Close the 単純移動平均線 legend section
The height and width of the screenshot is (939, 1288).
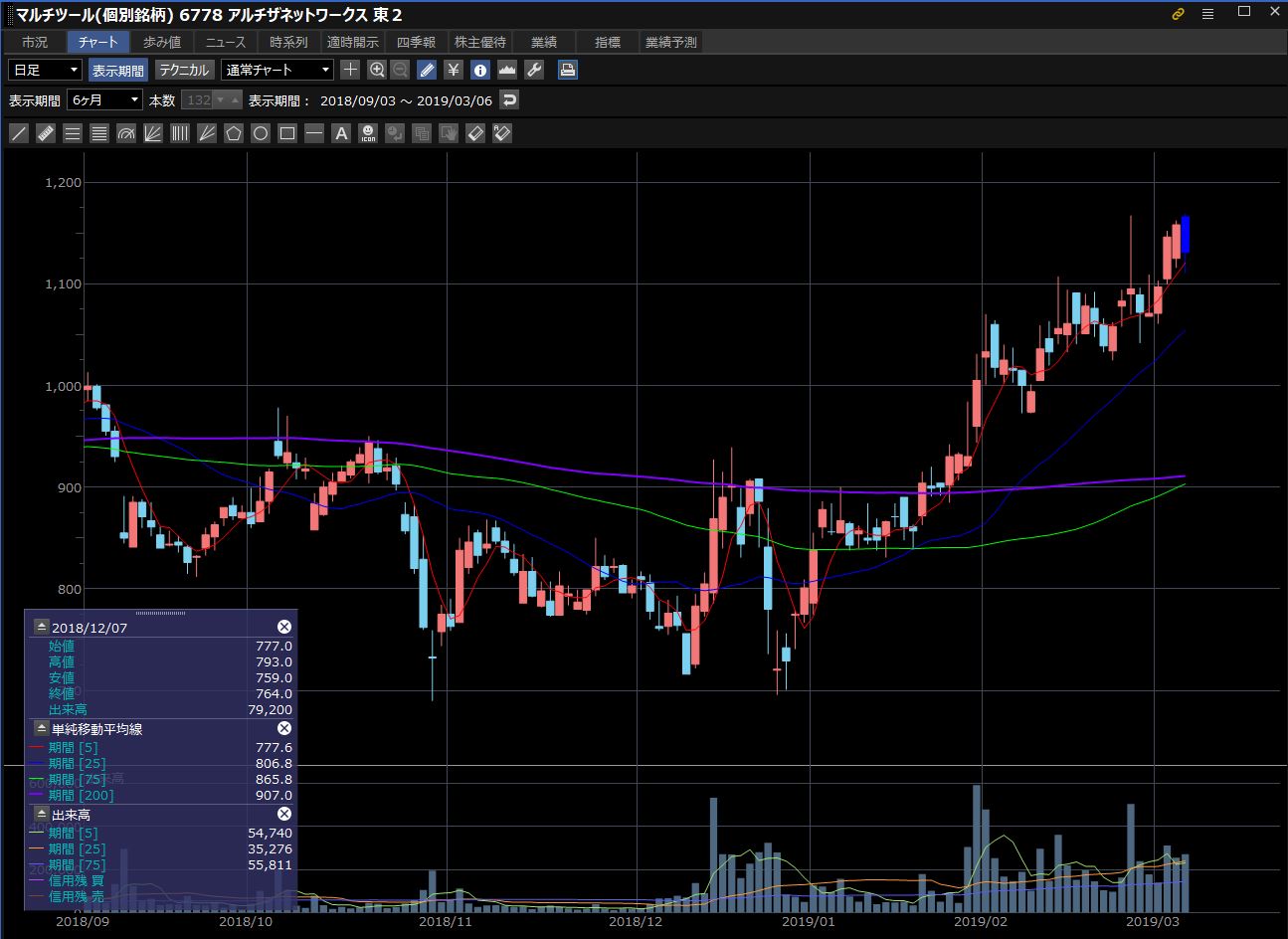283,729
